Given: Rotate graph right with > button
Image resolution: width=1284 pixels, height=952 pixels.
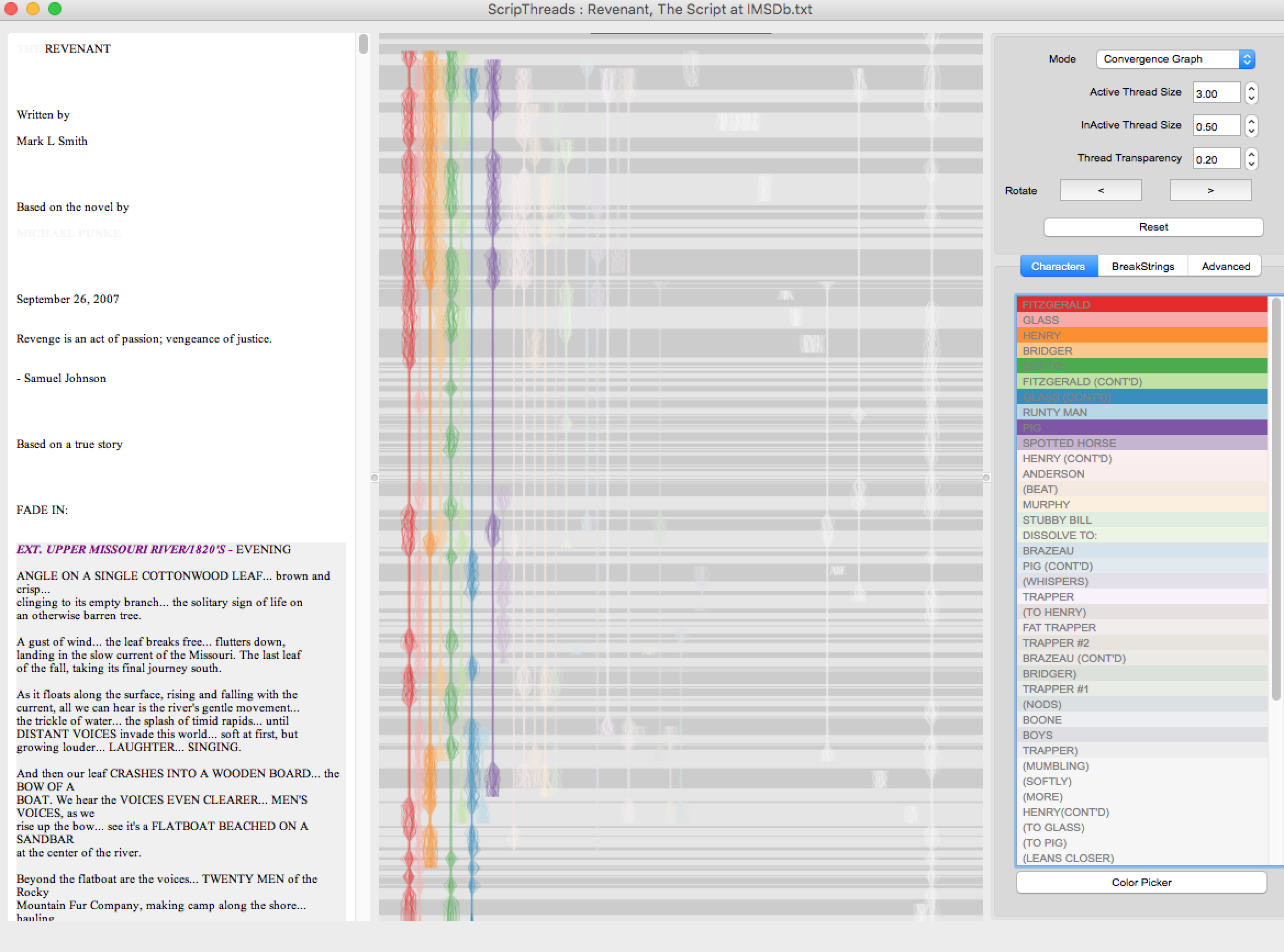Looking at the screenshot, I should point(1210,190).
